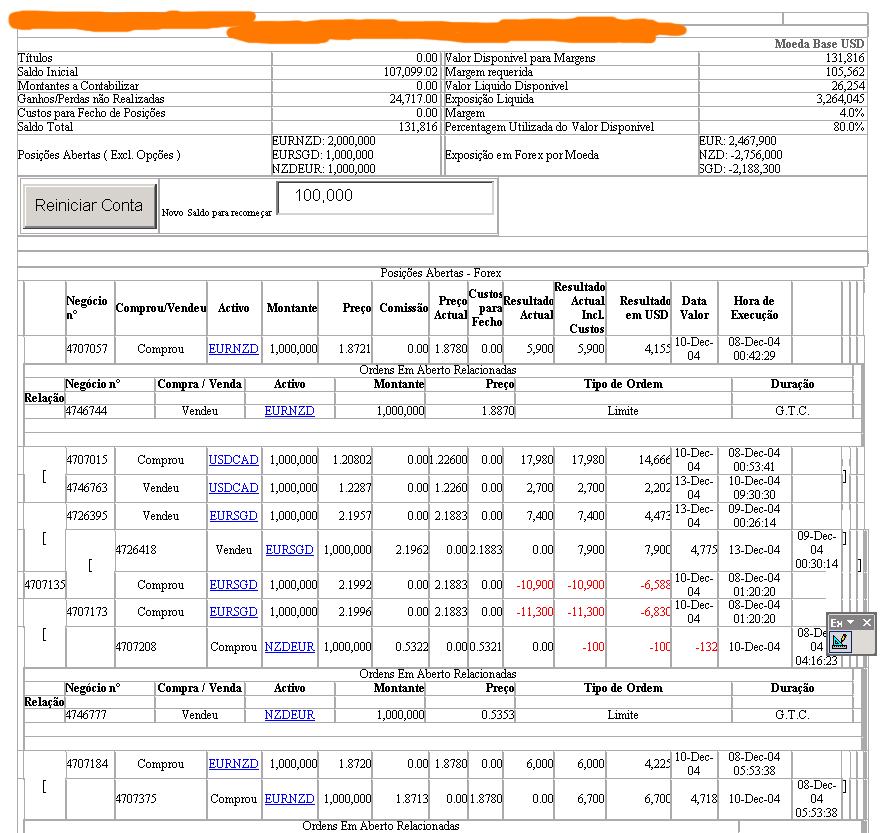Select open position 'NZDEUR: 1,000,000'
Image resolution: width=893 pixels, height=833 pixels.
323,169
